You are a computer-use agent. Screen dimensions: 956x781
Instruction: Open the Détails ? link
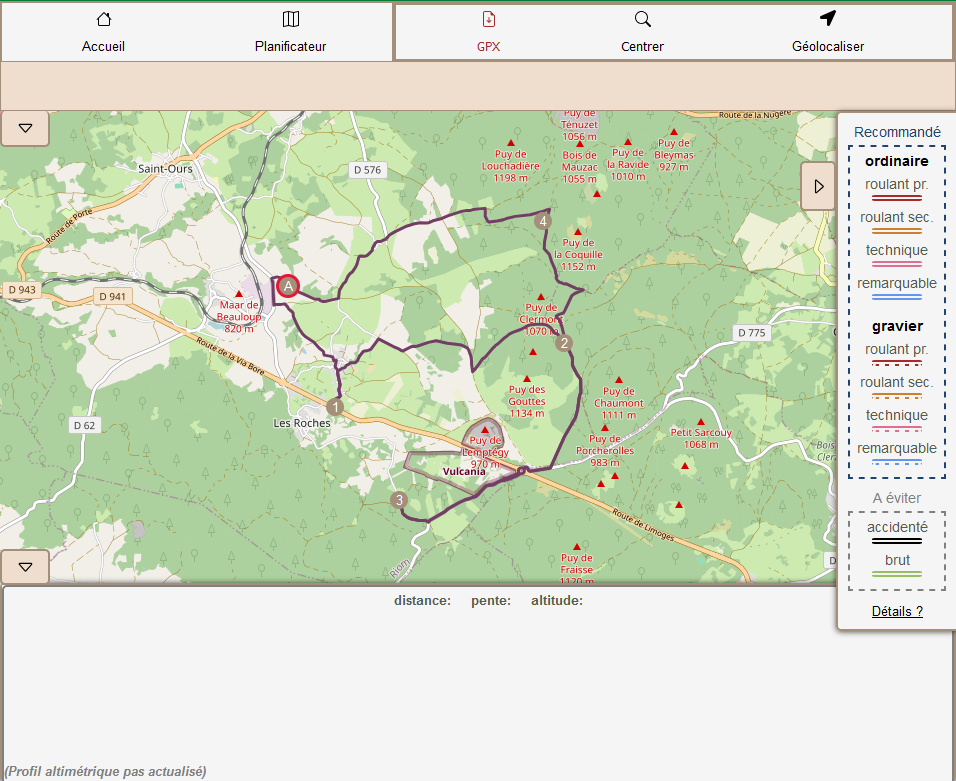(x=897, y=611)
